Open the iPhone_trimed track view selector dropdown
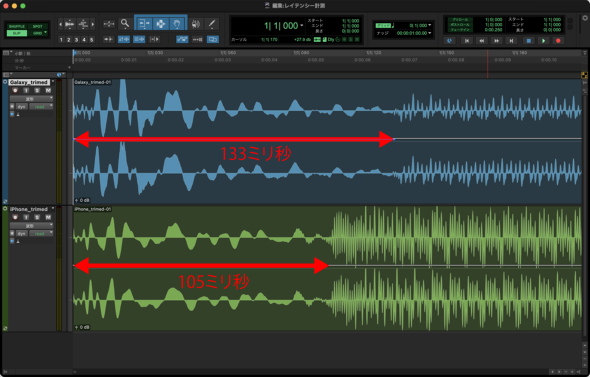This screenshot has width=590, height=377. pos(31,226)
